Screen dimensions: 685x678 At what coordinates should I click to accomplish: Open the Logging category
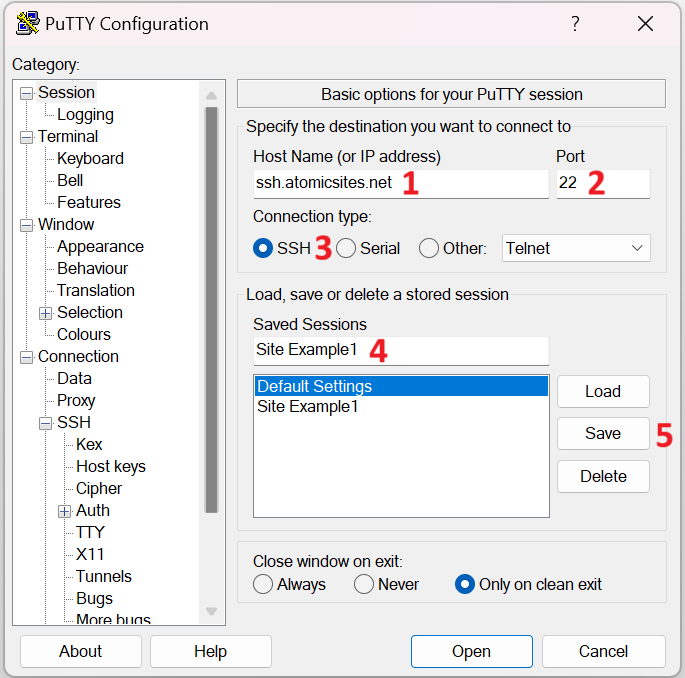85,115
